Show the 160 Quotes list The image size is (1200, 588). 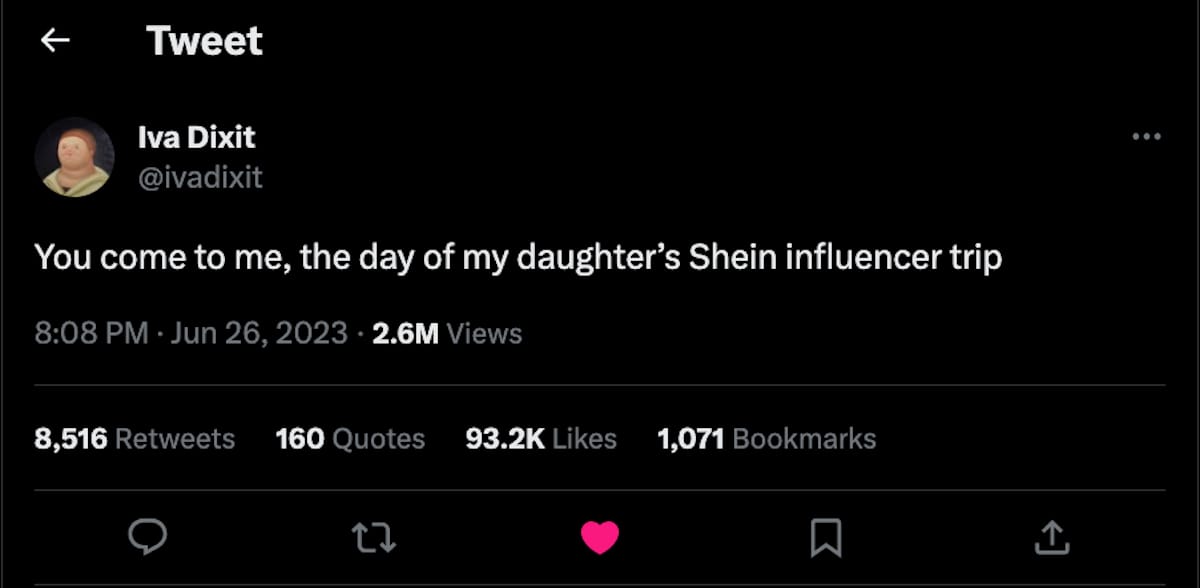pos(350,438)
